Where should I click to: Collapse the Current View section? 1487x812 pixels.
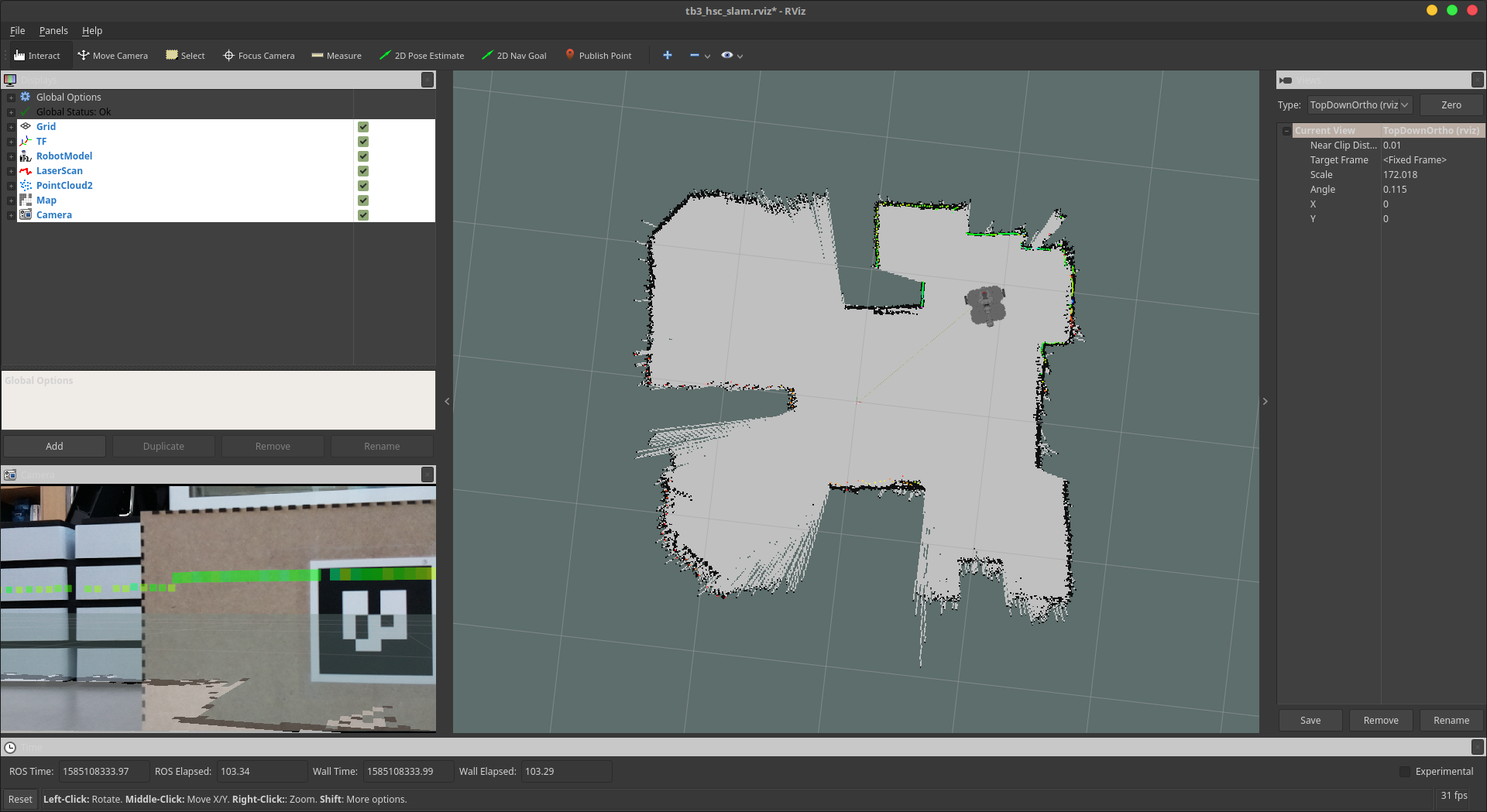point(1286,131)
